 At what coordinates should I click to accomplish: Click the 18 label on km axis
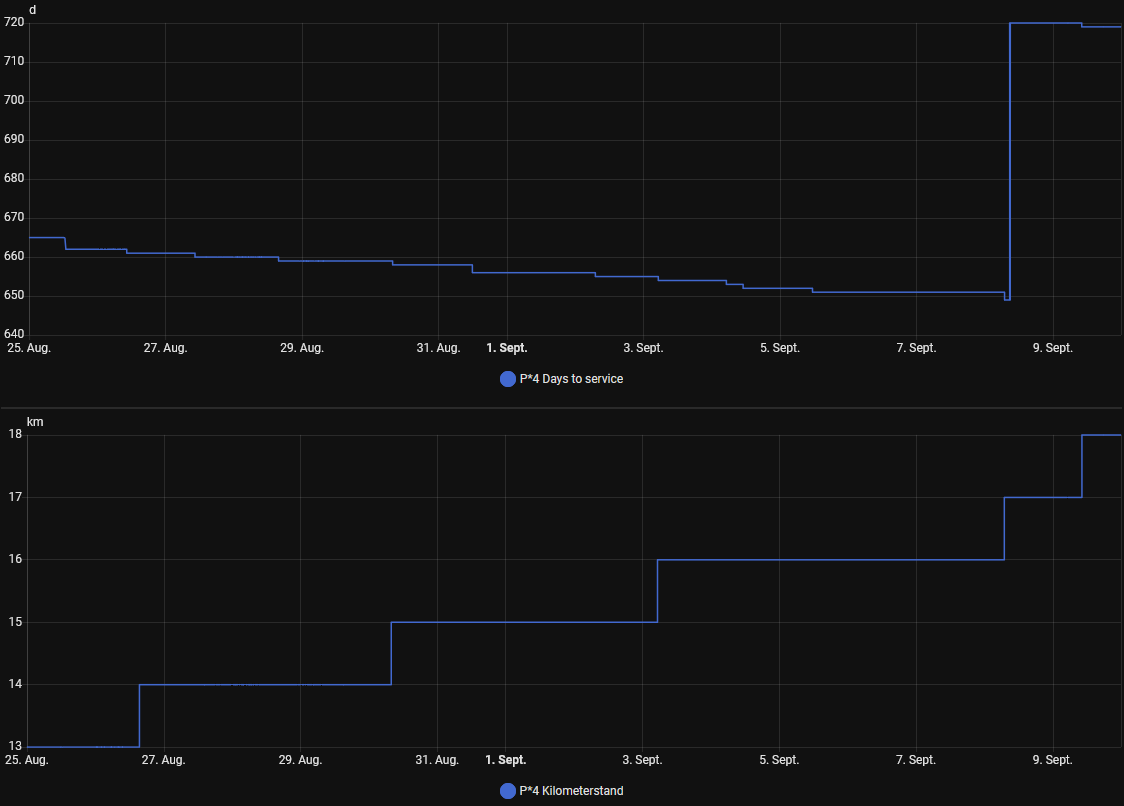pos(15,434)
